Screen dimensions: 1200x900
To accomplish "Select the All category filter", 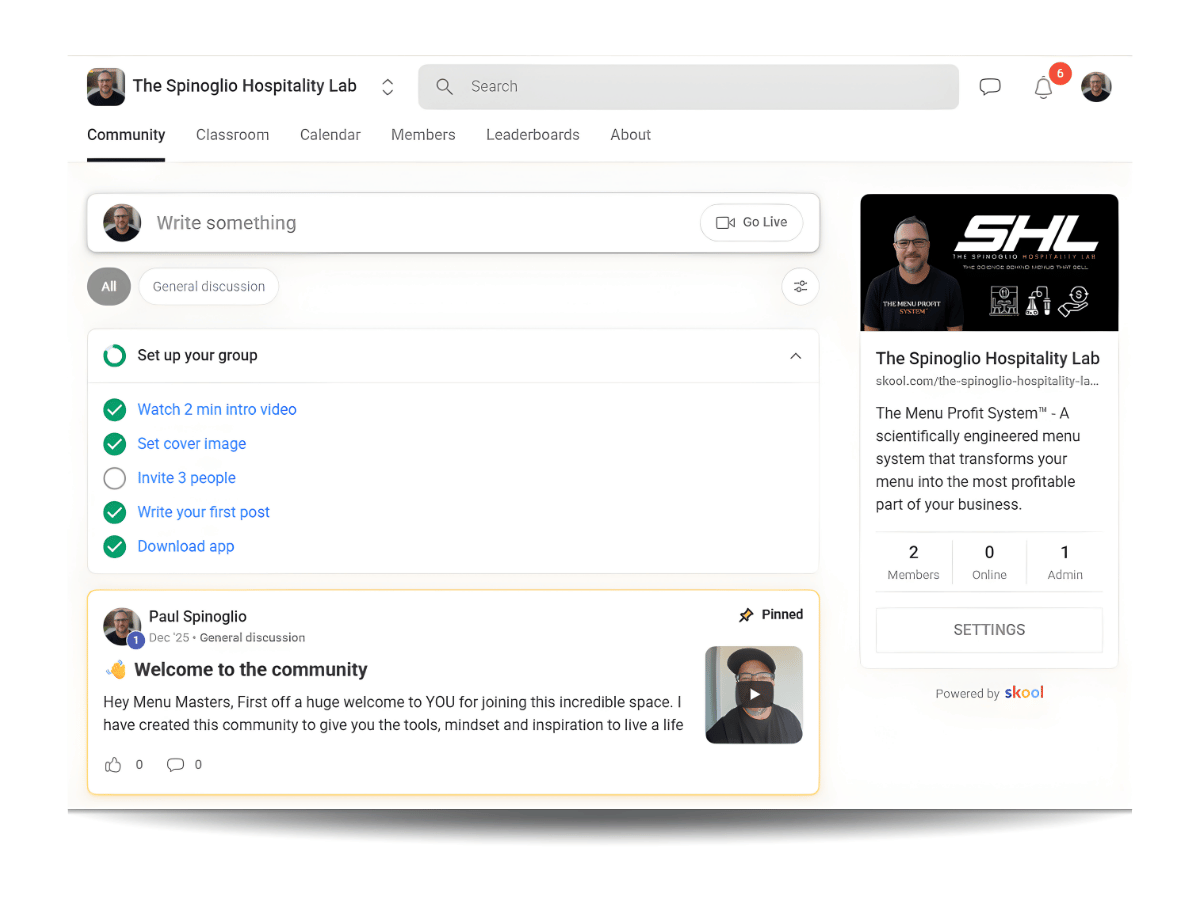I will click(109, 286).
